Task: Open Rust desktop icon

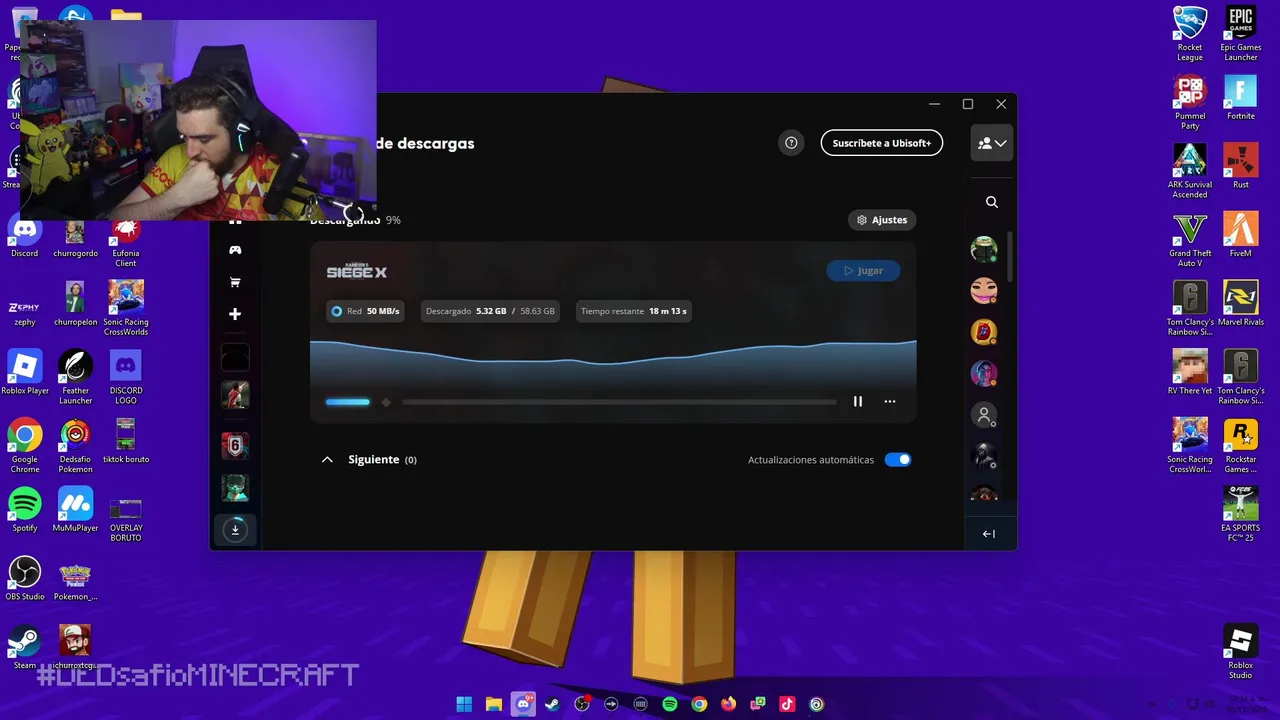Action: click(x=1241, y=166)
